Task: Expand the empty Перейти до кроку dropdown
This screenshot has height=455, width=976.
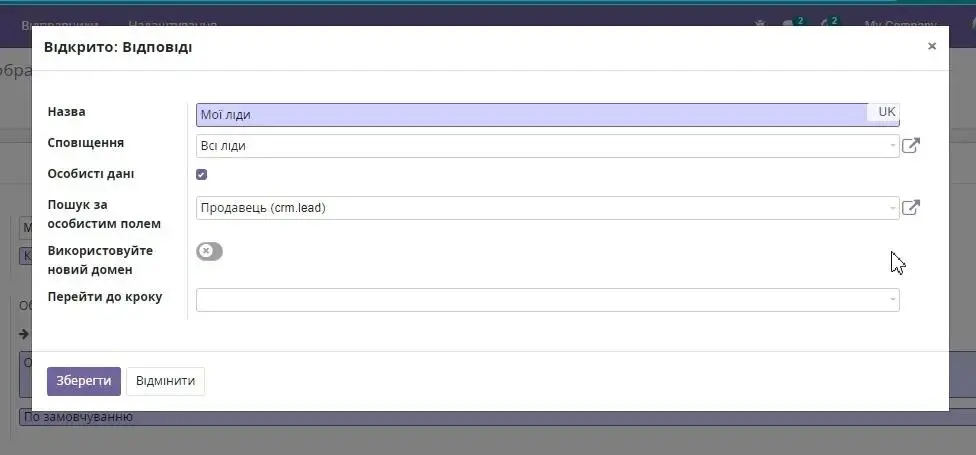Action: [547, 300]
